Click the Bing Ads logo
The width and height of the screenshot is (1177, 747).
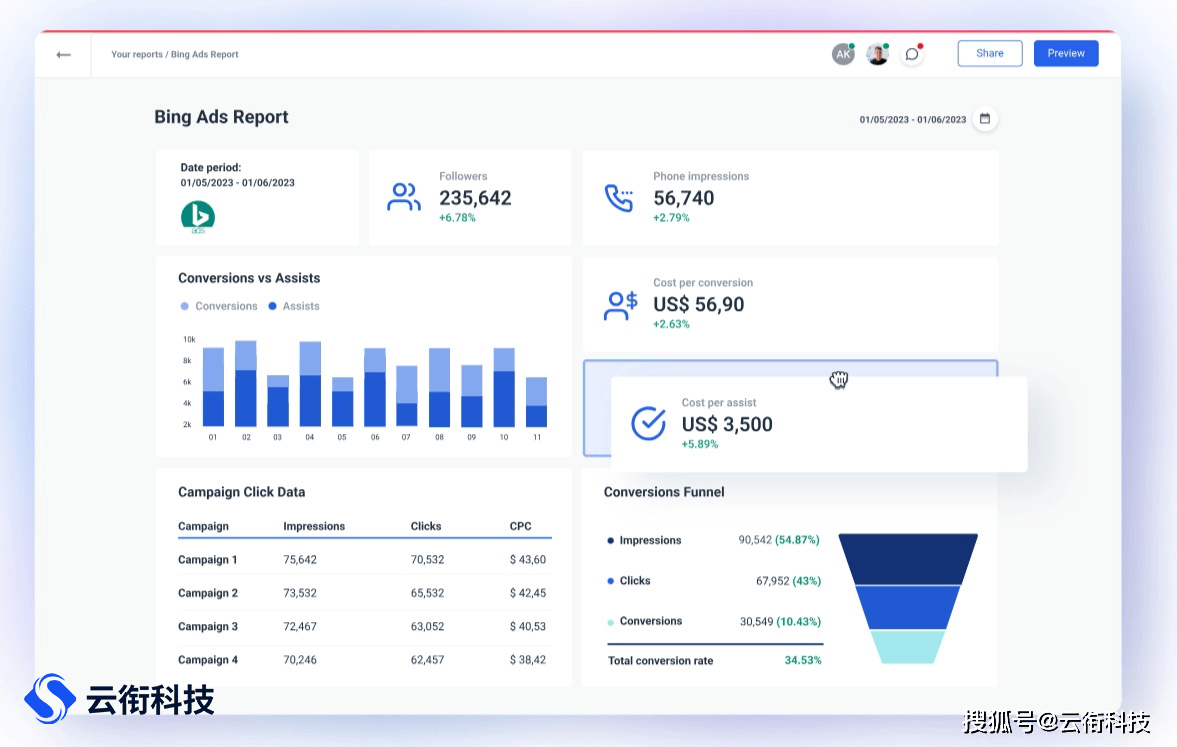(198, 217)
